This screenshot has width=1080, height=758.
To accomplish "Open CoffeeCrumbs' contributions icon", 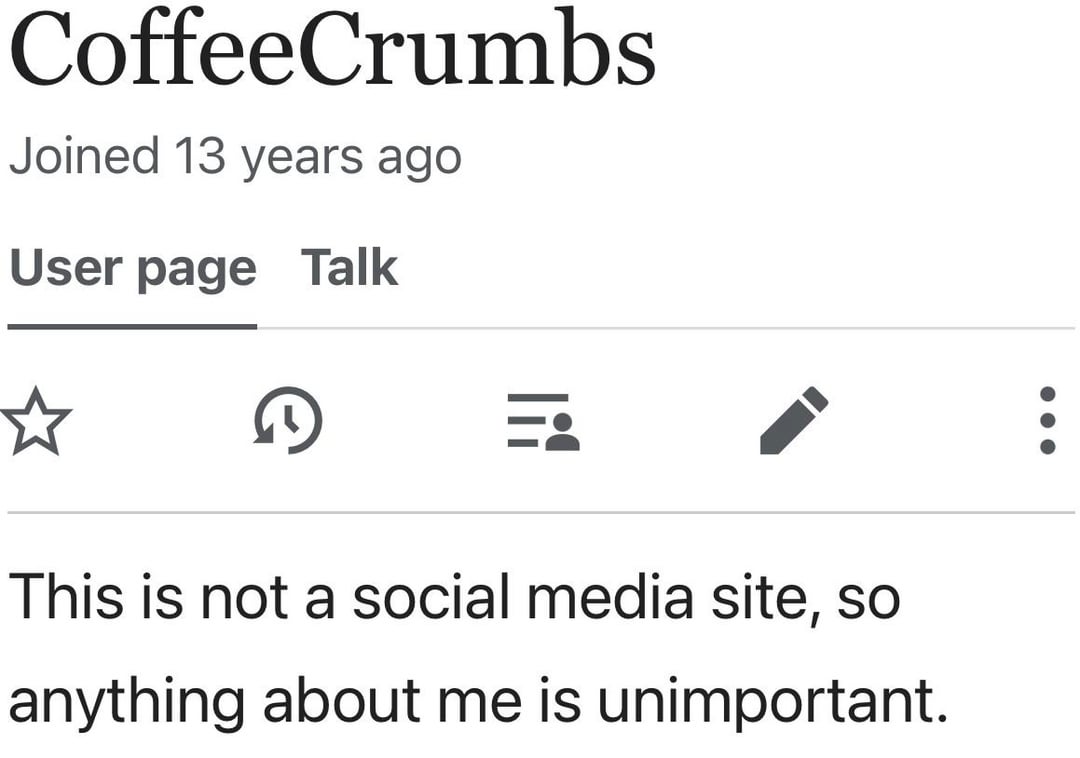I will 543,421.
